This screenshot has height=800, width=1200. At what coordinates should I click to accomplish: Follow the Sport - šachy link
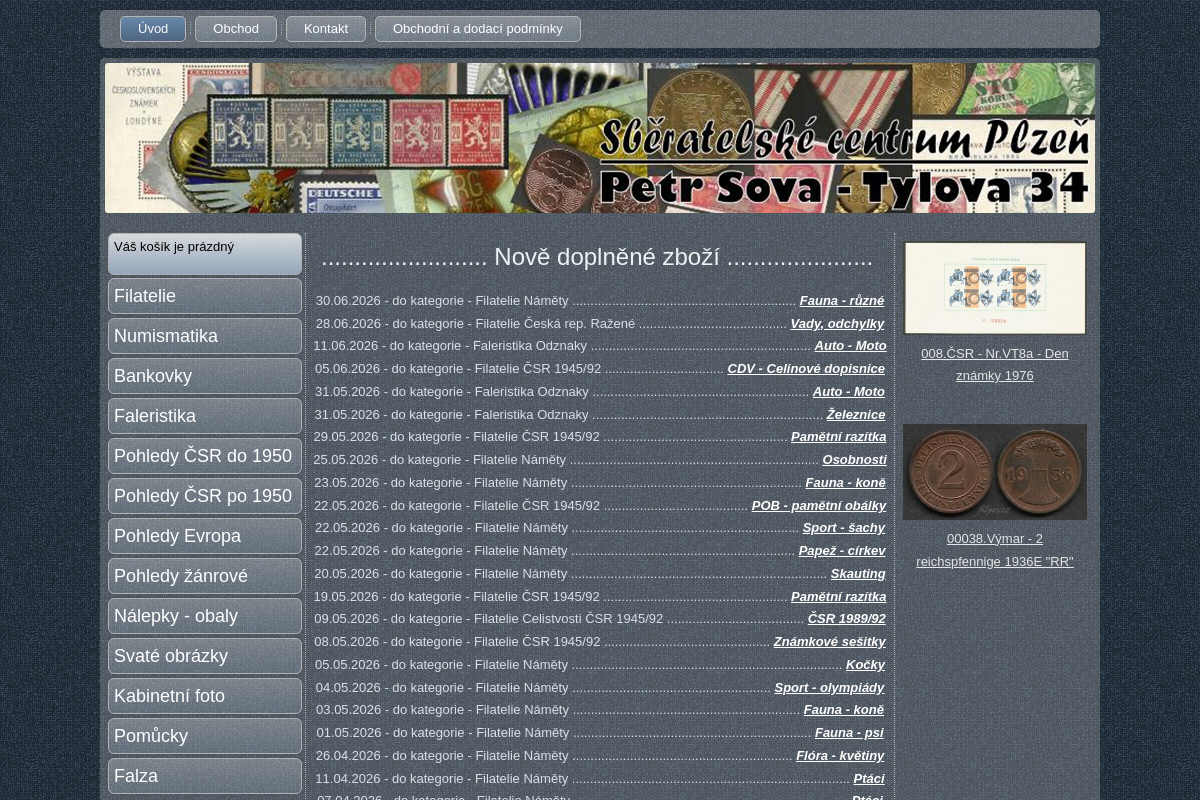pos(844,528)
